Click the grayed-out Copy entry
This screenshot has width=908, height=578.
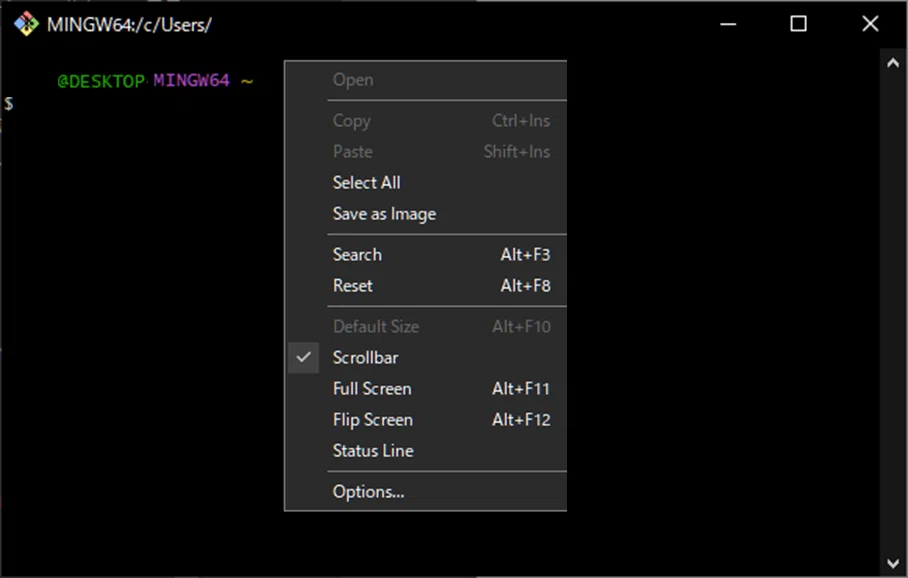(x=426, y=121)
